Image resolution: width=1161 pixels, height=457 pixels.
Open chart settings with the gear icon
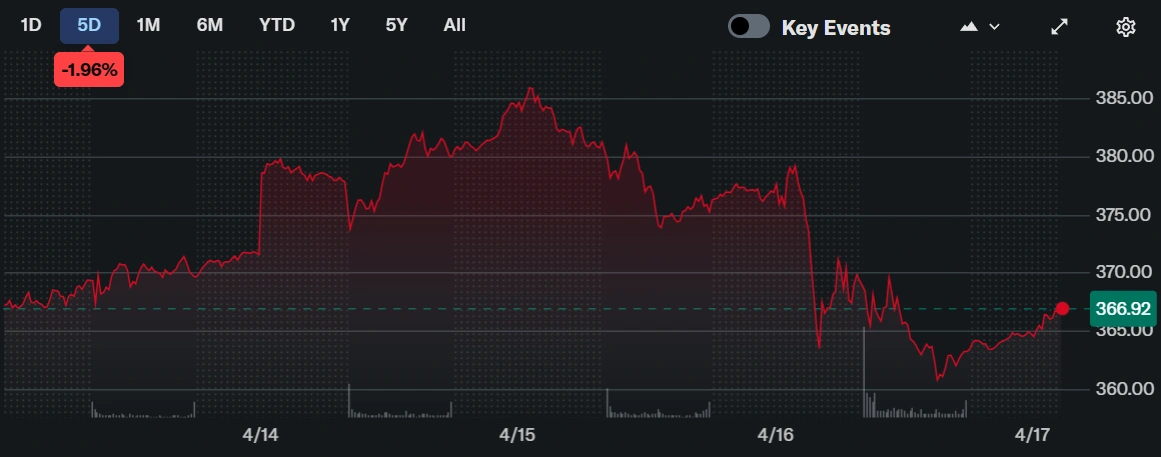[x=1126, y=27]
